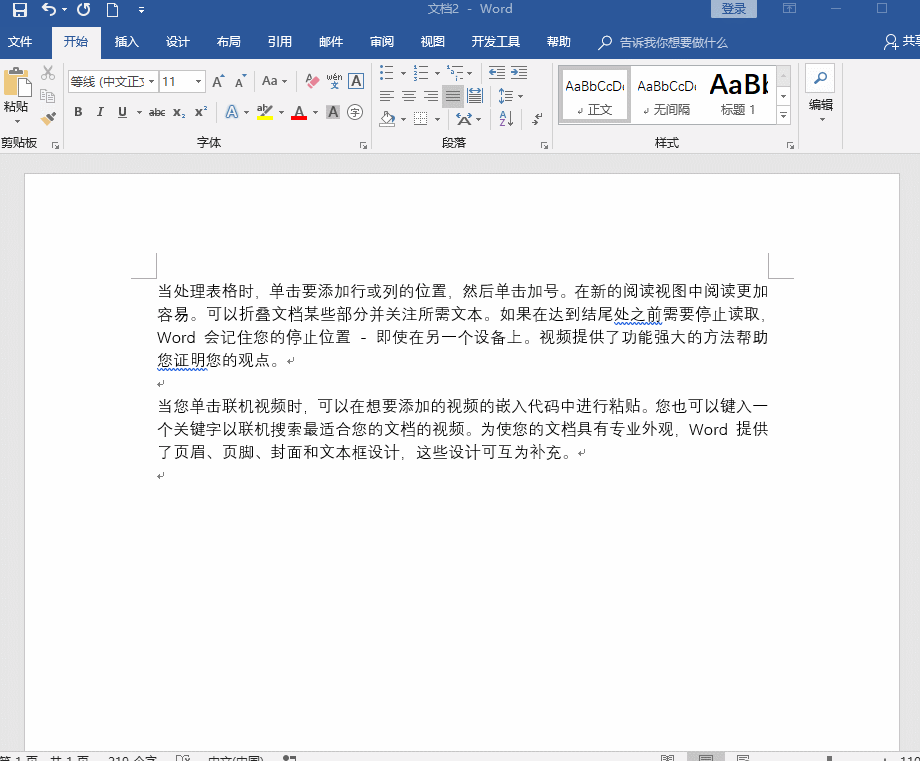Increase font size with the grow font icon
Image resolution: width=920 pixels, height=761 pixels.
[x=217, y=81]
